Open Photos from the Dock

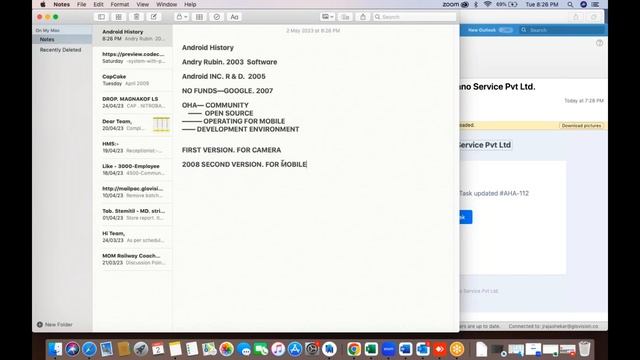pos(226,349)
